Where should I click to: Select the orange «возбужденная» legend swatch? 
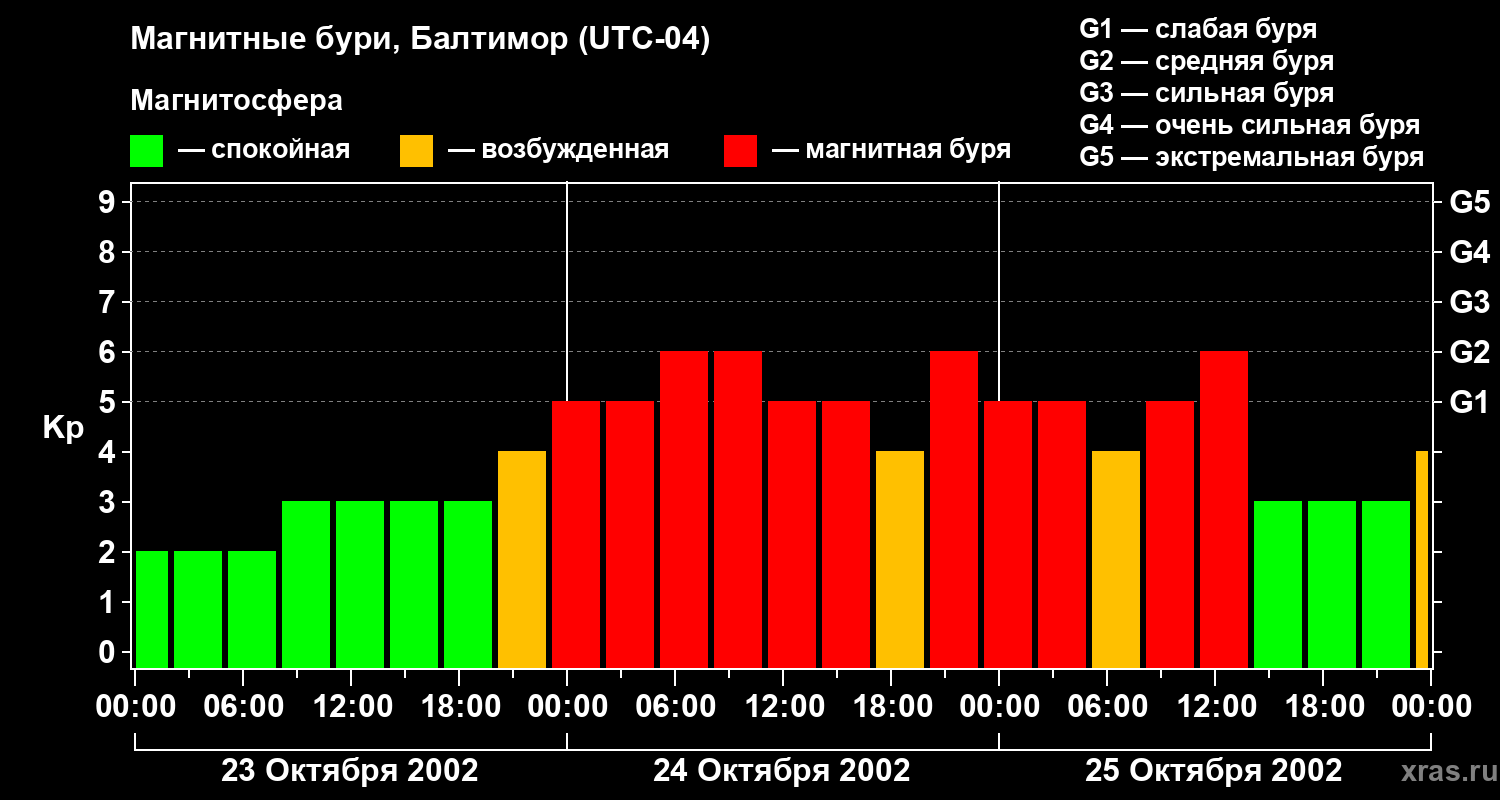[x=416, y=151]
